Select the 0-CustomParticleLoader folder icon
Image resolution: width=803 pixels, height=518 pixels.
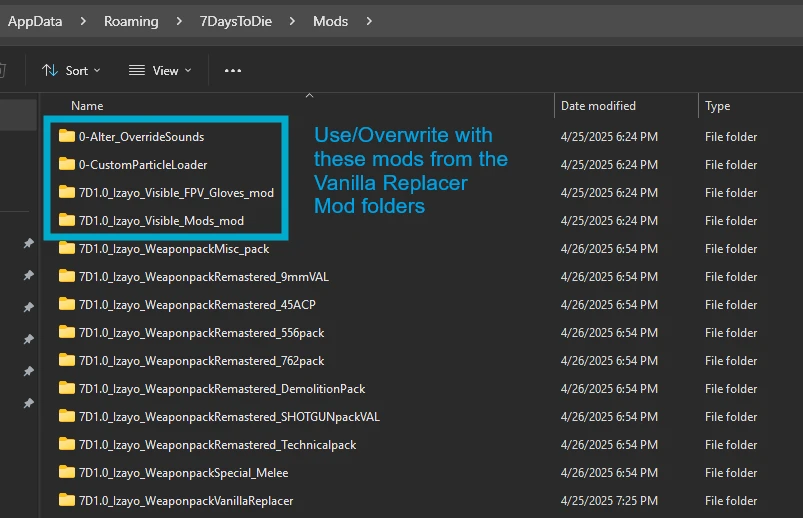coord(67,164)
